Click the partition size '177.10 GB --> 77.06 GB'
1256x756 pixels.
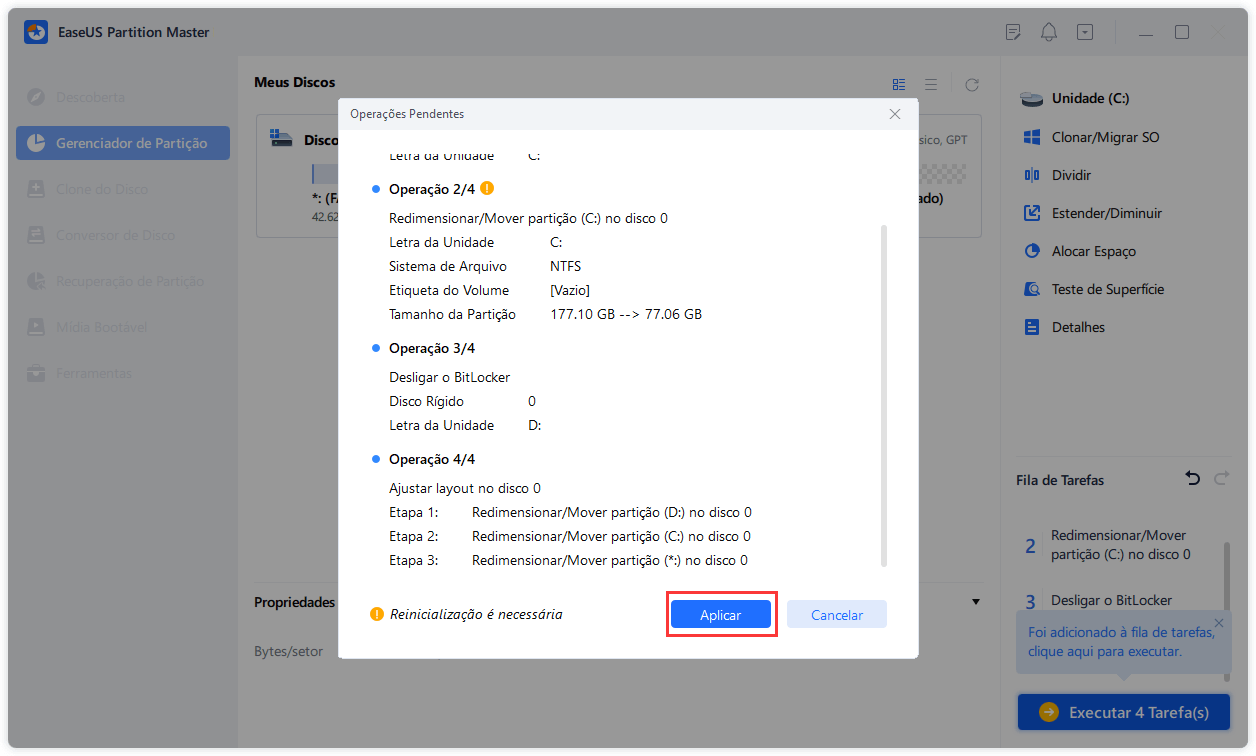[x=626, y=314]
